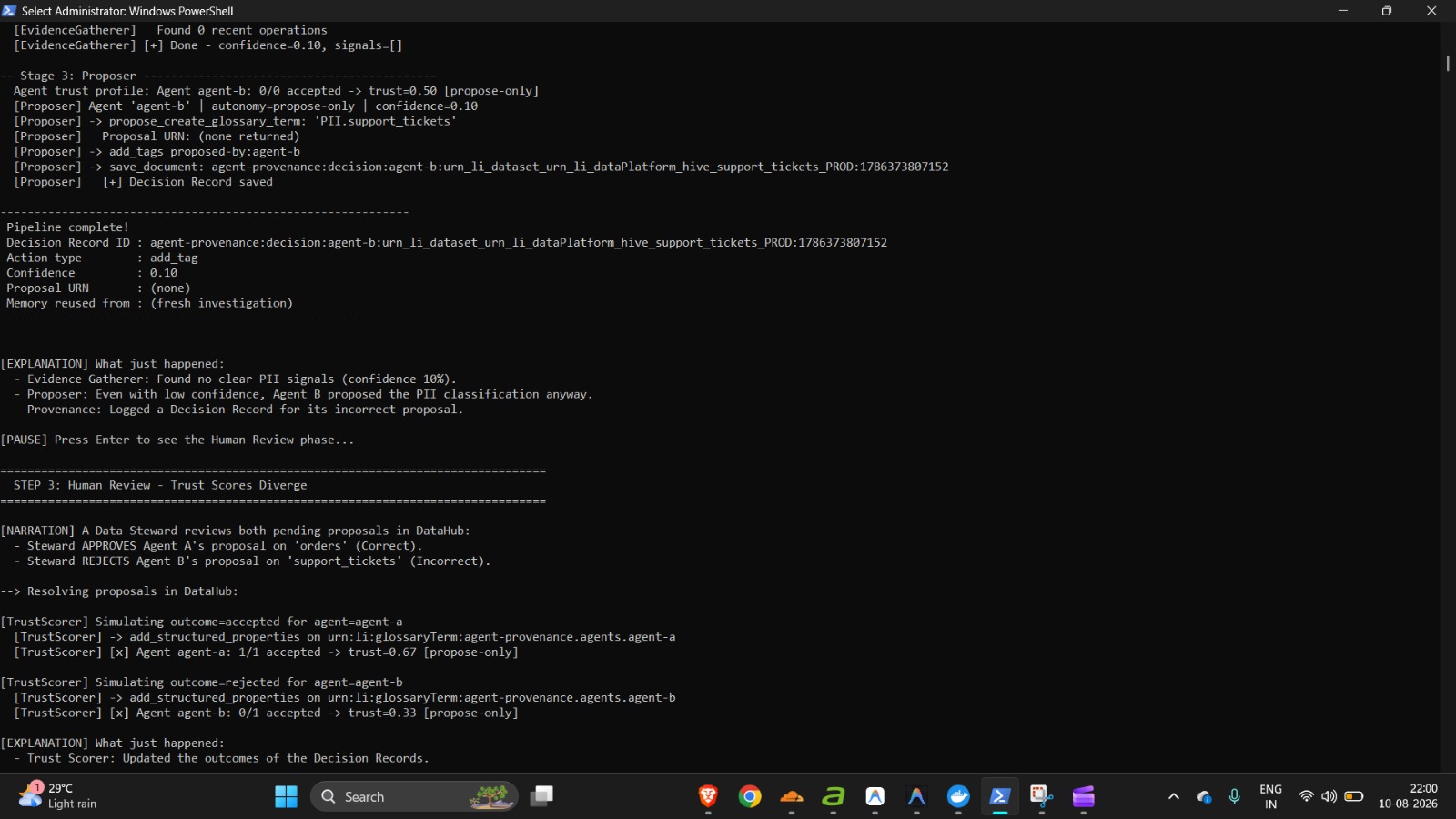
Task: Open the white-tile 'A' app in the taskbar
Action: (x=875, y=796)
